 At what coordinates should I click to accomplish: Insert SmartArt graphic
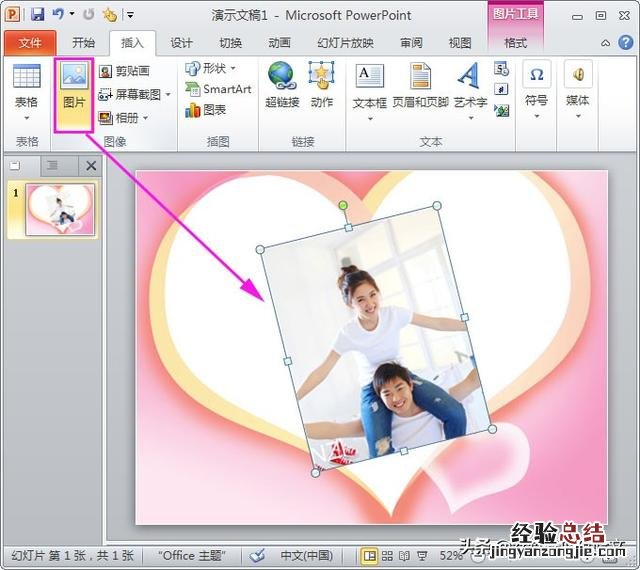pos(218,89)
